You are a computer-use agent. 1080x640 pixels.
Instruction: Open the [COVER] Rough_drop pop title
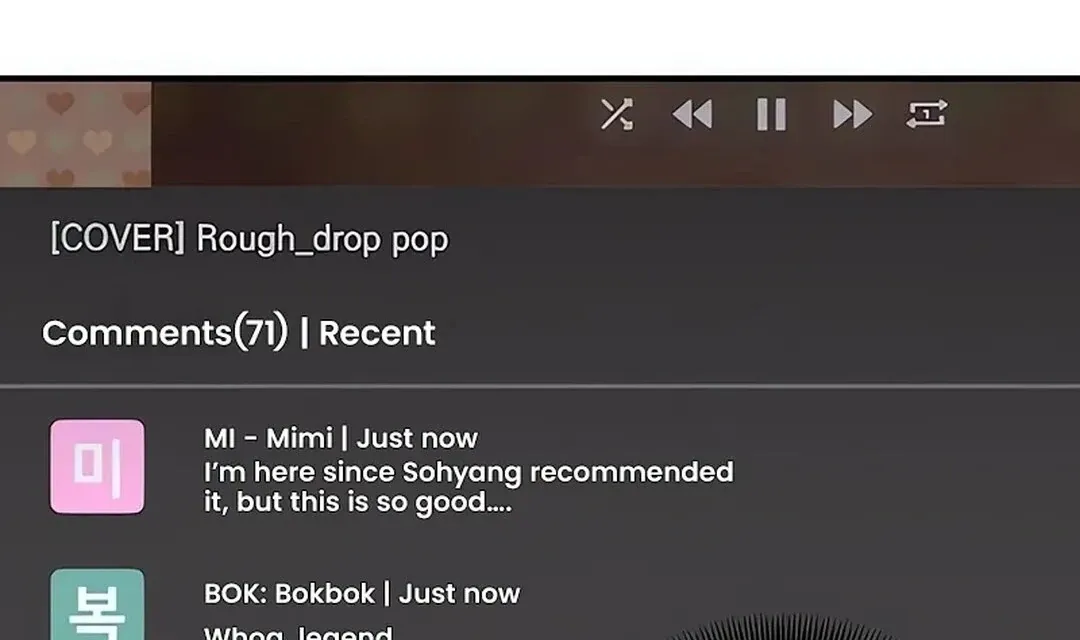tap(249, 239)
